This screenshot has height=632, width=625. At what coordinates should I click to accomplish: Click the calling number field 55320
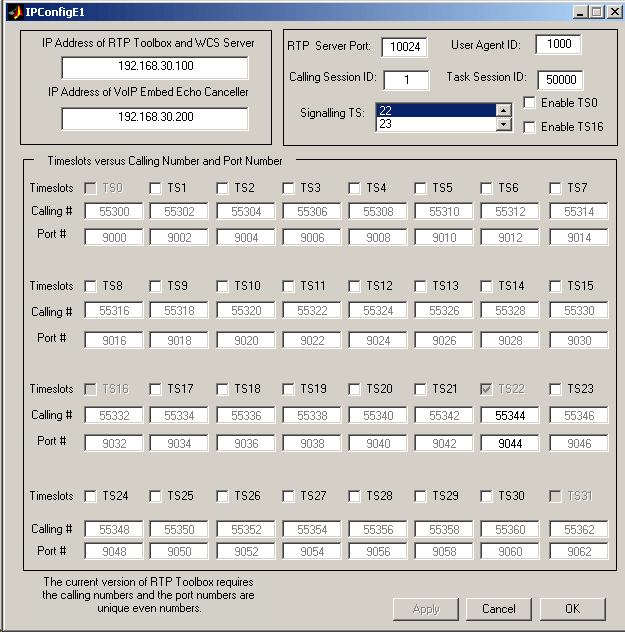click(x=246, y=310)
